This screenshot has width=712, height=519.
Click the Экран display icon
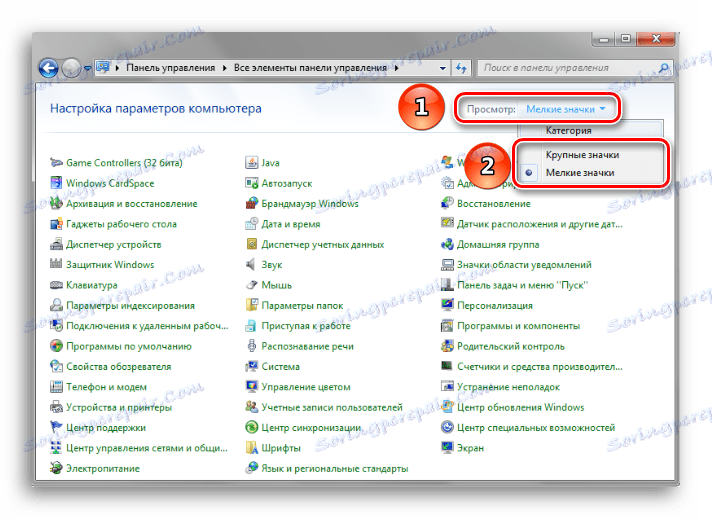pos(447,448)
